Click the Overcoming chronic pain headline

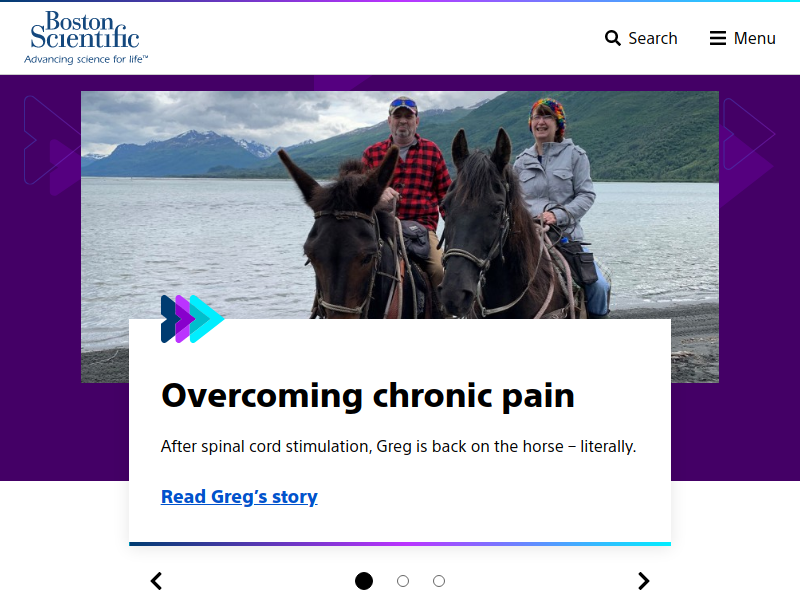click(368, 397)
